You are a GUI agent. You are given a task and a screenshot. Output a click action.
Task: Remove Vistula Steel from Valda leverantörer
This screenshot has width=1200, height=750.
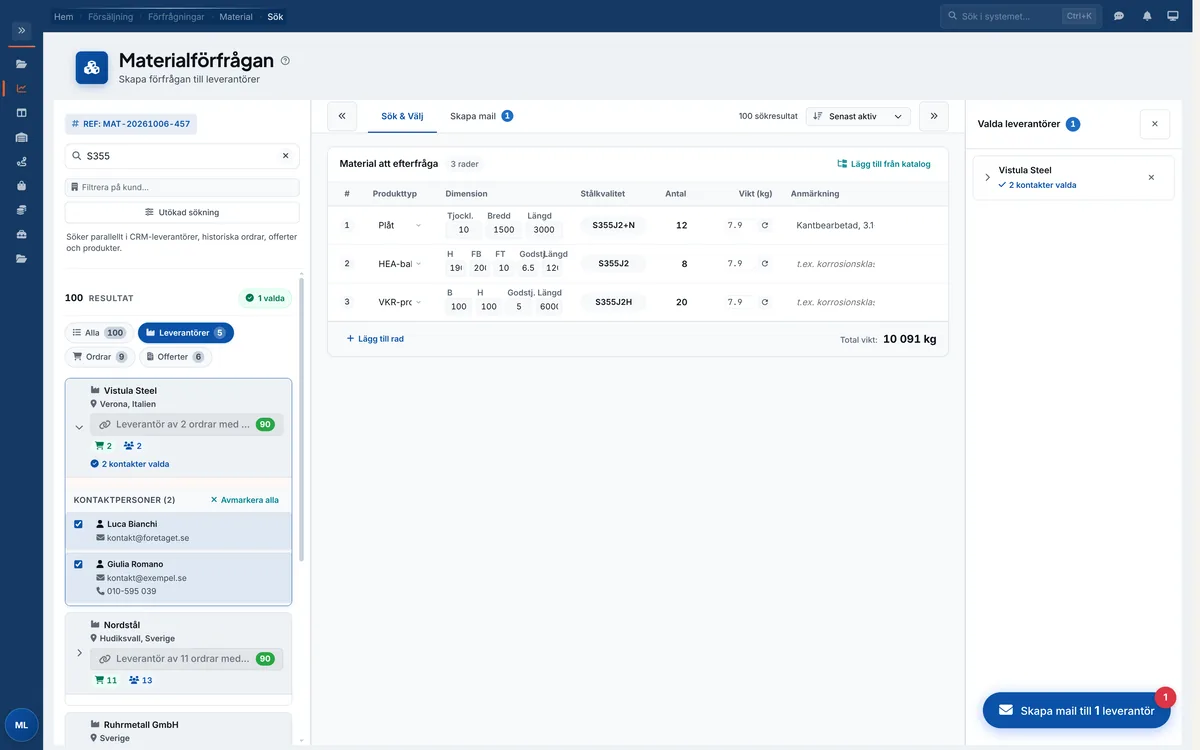coord(1151,177)
